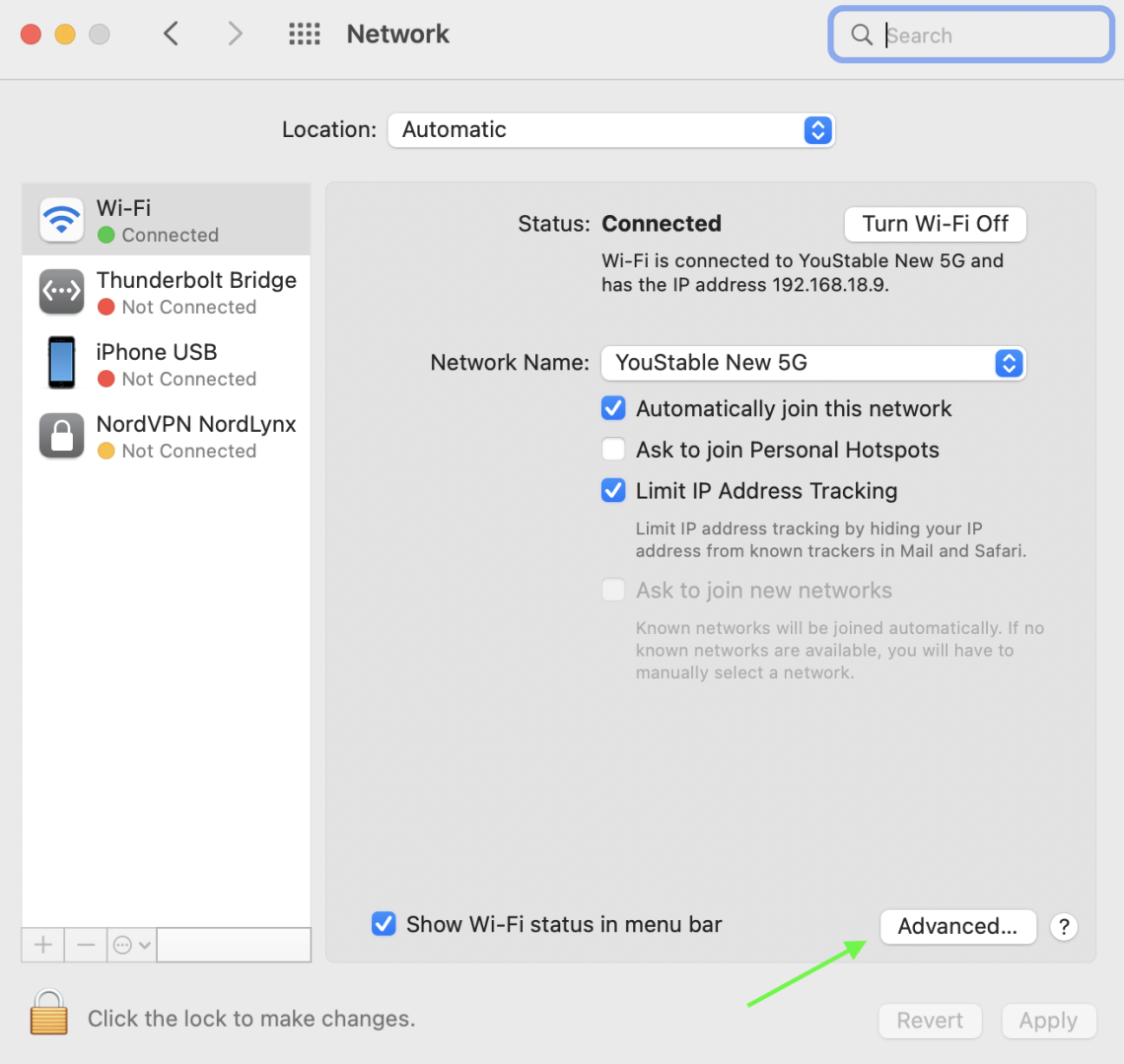Click the Network window title
This screenshot has height=1064, width=1124.
point(398,34)
